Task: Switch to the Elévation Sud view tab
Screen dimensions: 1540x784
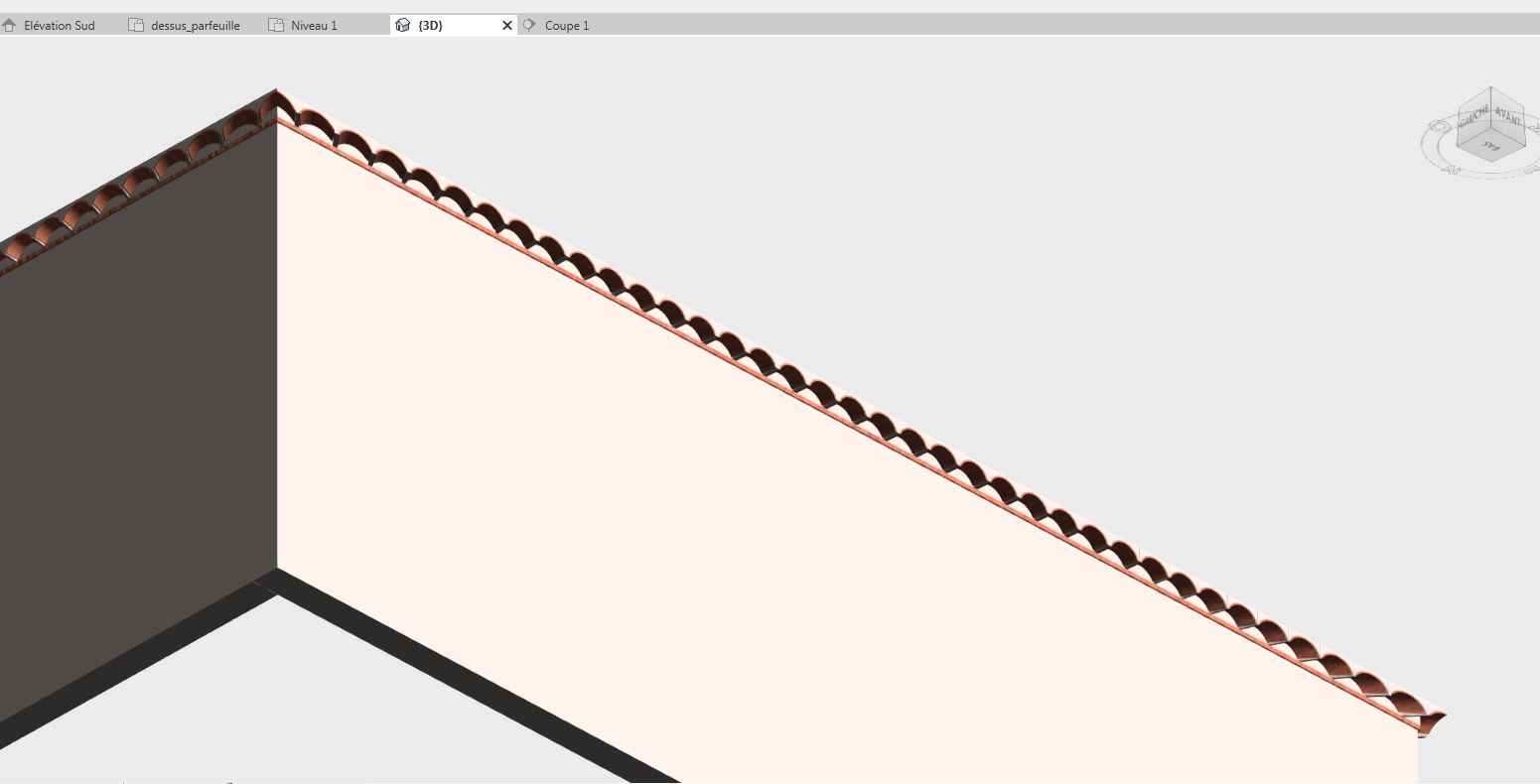Action: tap(59, 26)
